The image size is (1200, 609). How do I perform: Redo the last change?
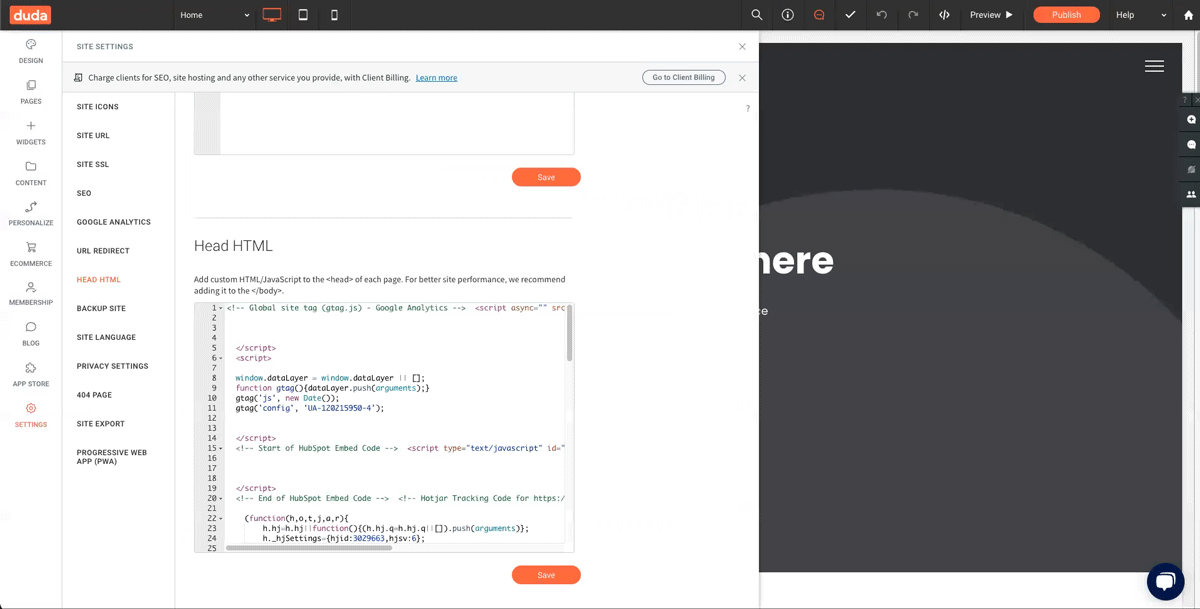913,15
